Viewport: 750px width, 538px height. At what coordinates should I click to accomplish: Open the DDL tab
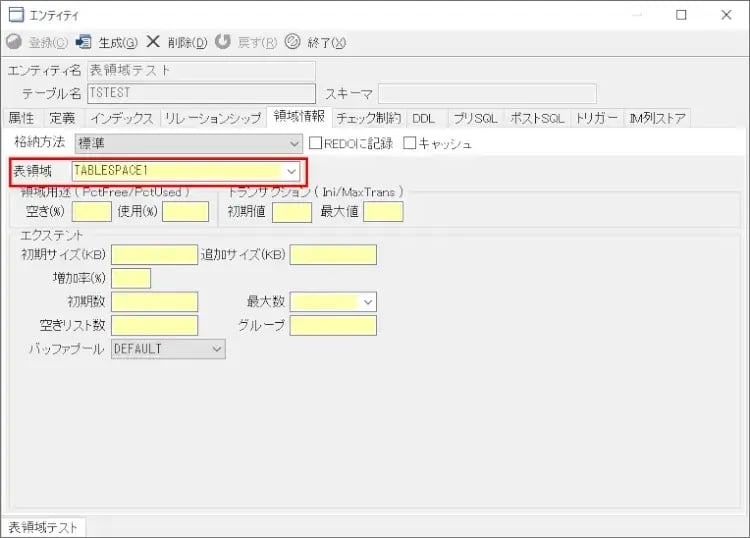point(424,118)
